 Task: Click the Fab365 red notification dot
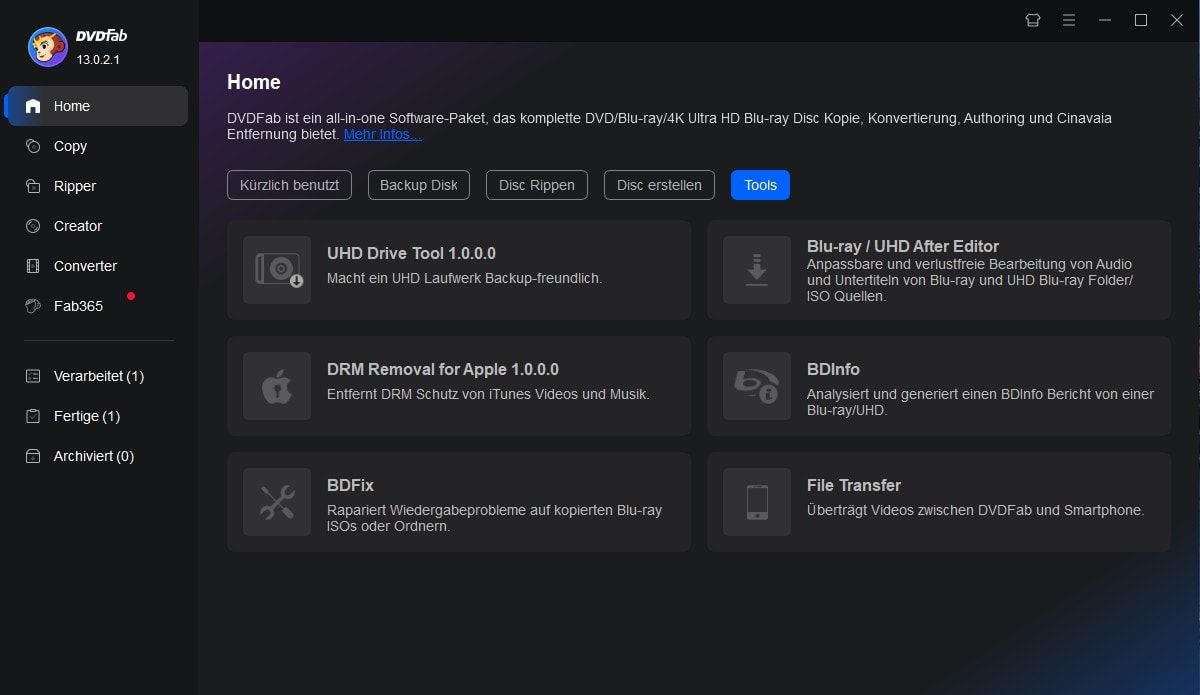(x=131, y=296)
